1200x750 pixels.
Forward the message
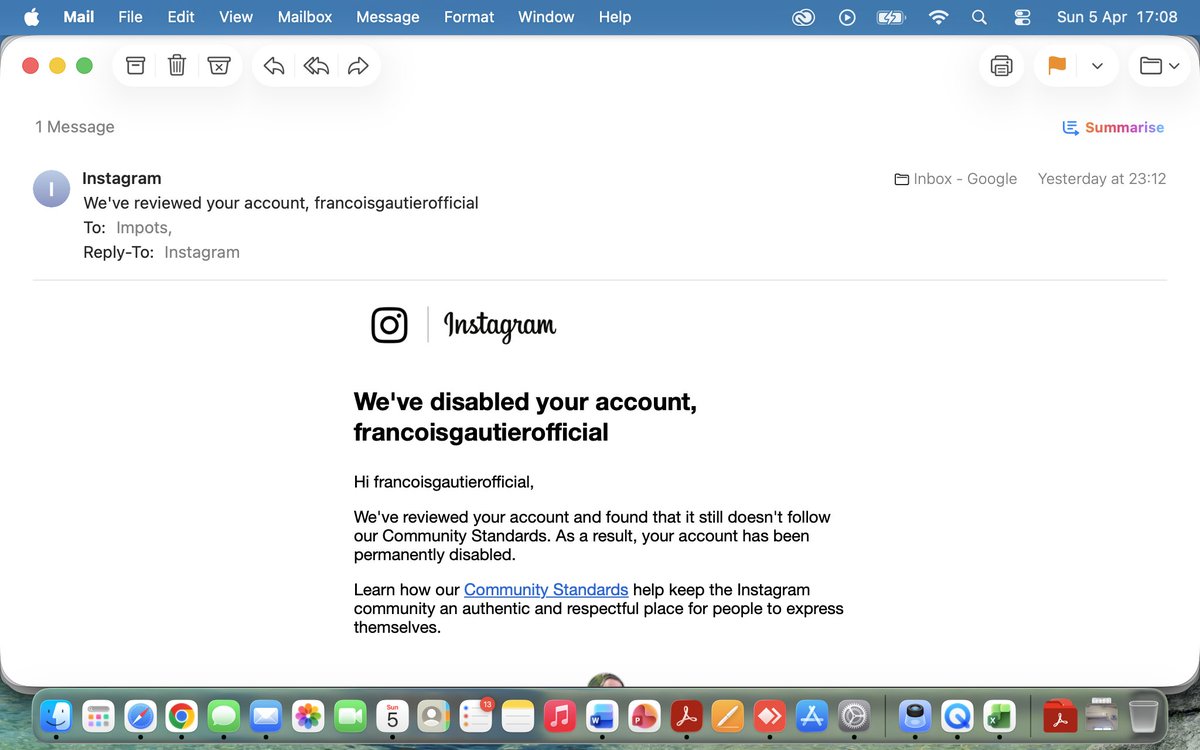point(358,66)
